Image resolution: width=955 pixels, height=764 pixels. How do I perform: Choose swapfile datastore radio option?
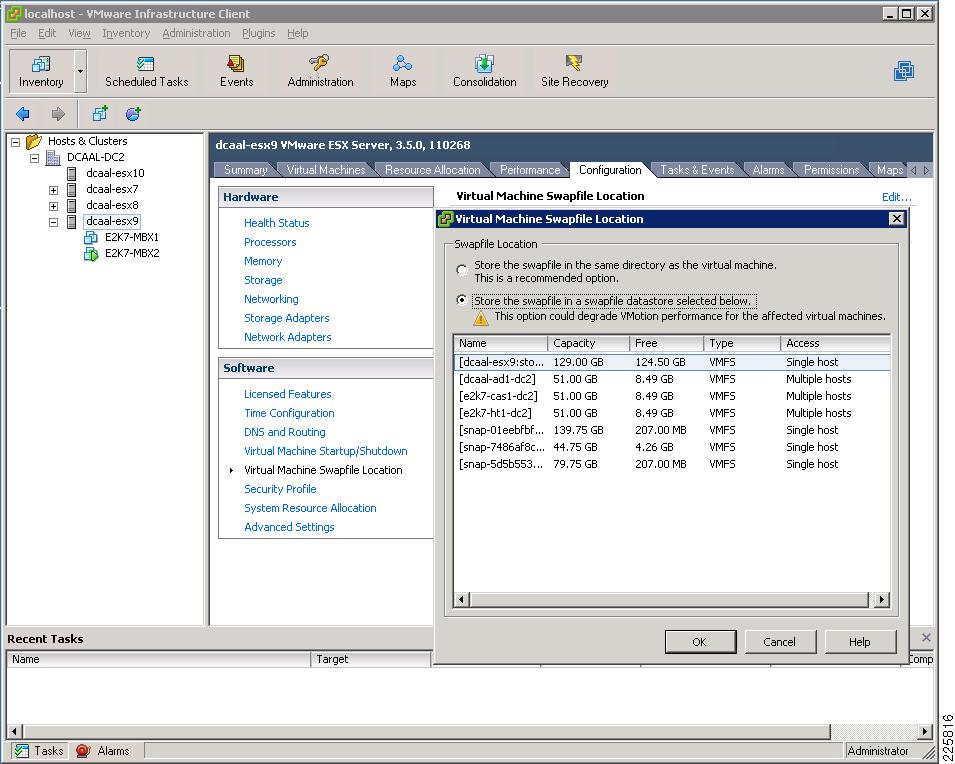462,300
